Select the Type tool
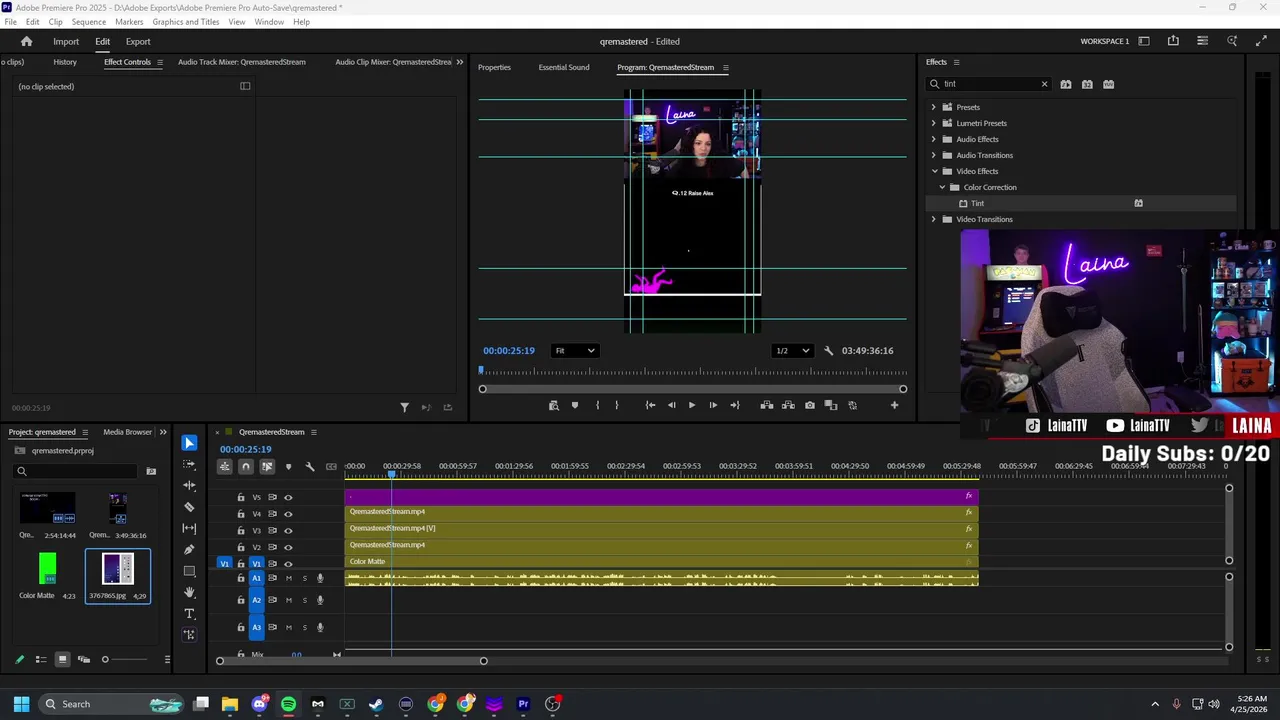 coord(189,613)
